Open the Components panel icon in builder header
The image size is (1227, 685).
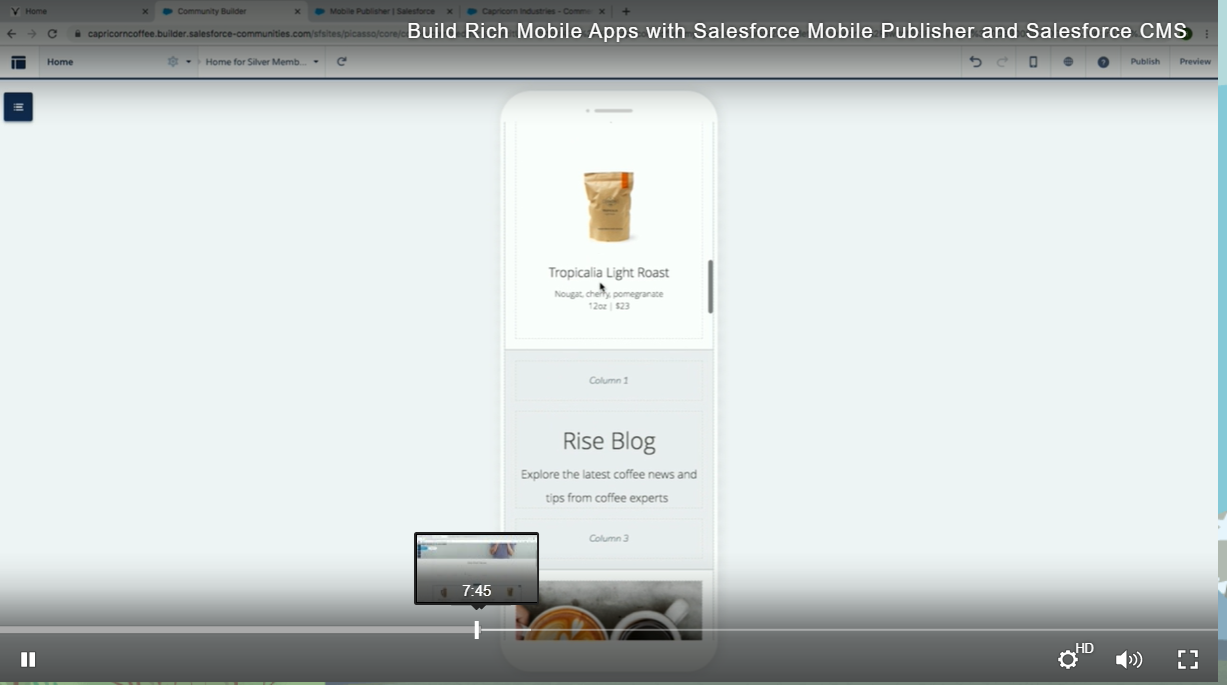click(18, 62)
